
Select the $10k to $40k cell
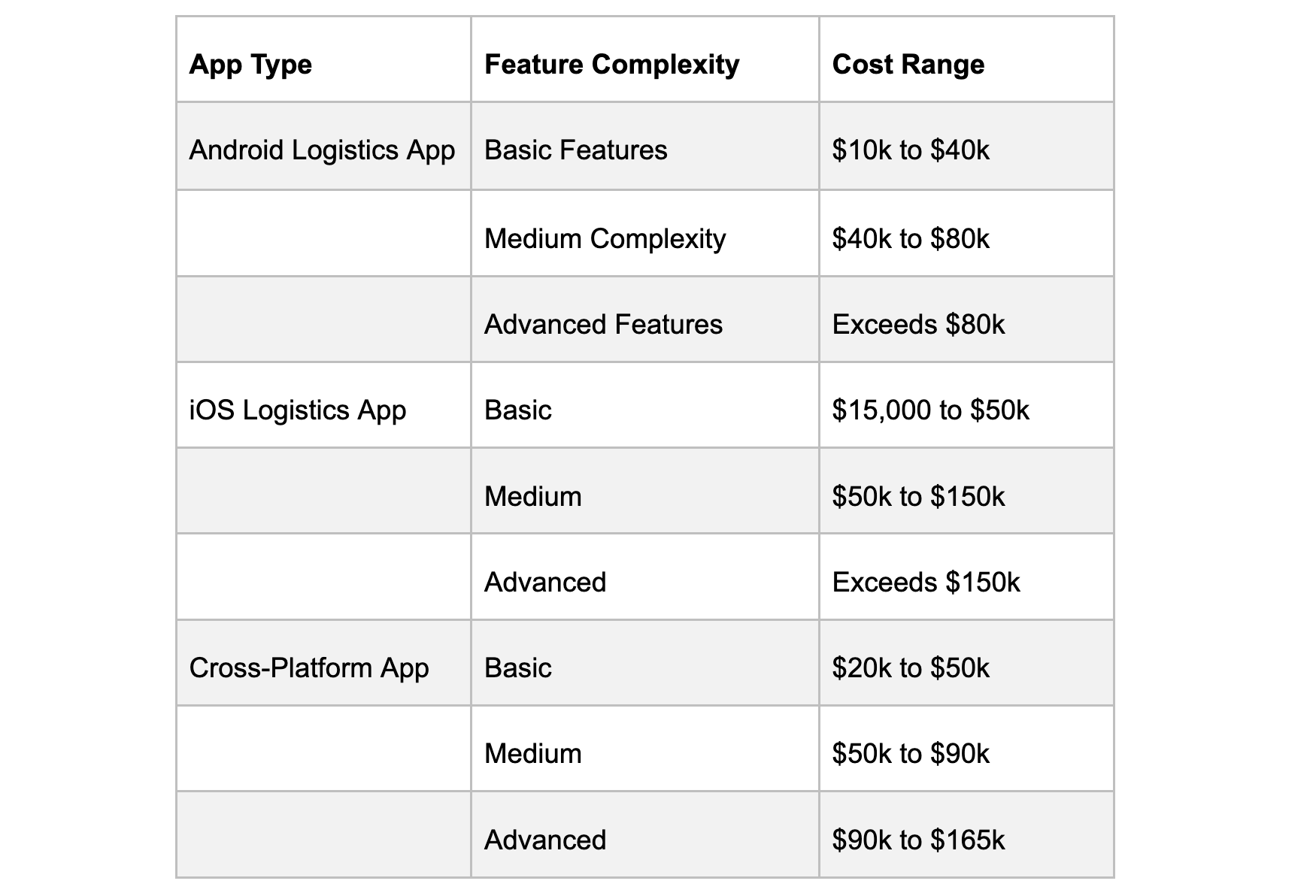pos(966,146)
